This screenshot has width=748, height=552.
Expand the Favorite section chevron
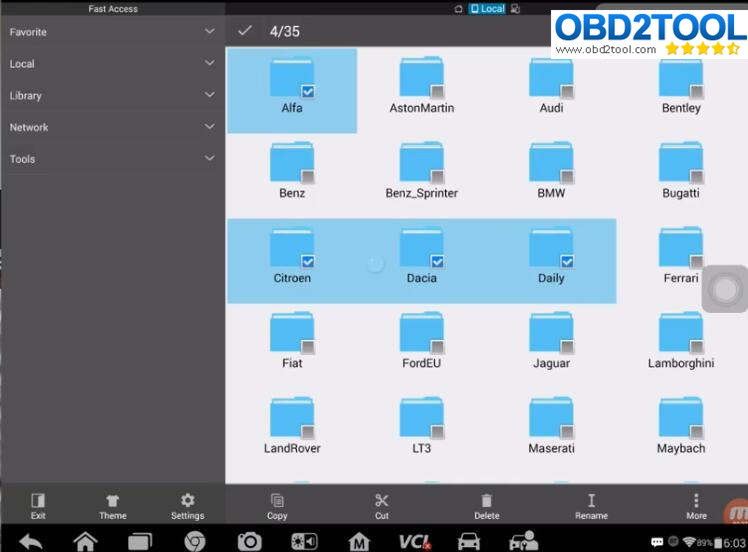tap(209, 31)
